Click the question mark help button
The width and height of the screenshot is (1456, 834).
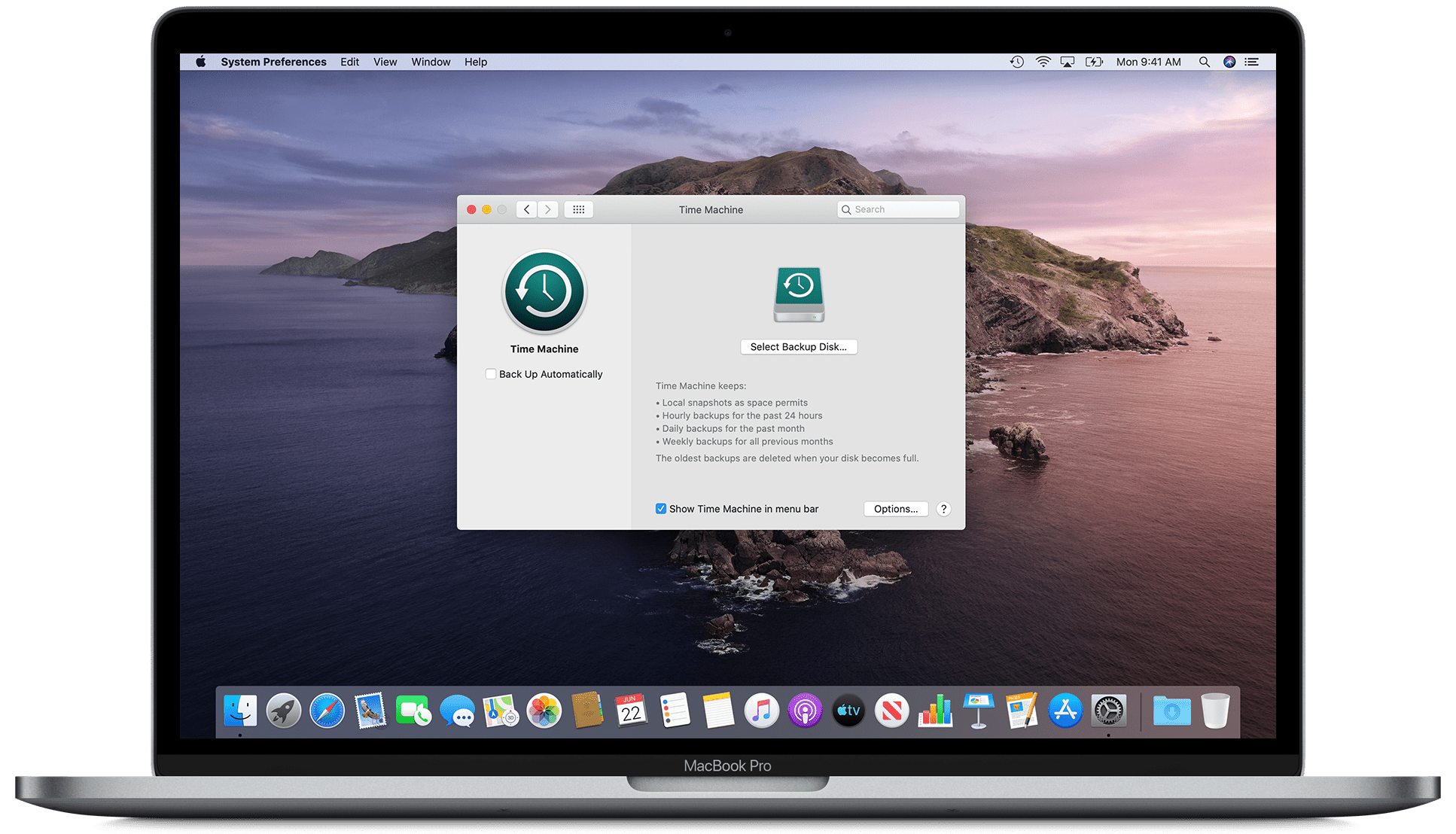coord(943,509)
